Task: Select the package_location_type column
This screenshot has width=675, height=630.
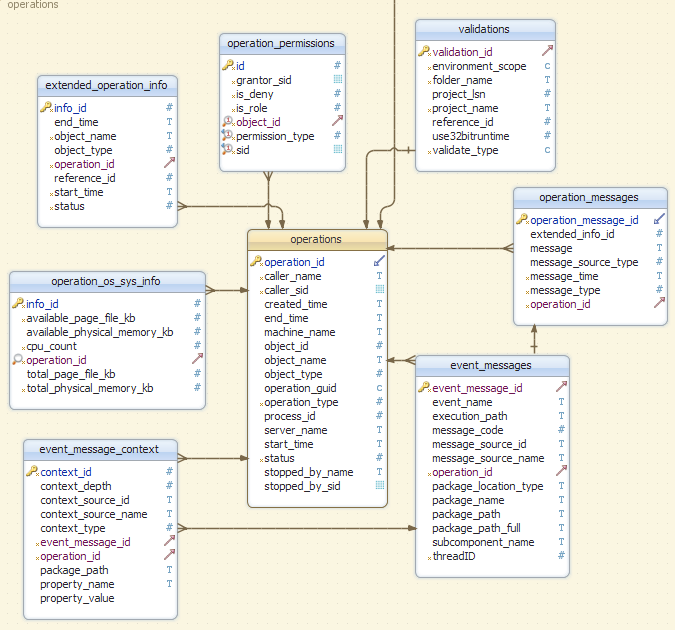Action: [x=487, y=486]
